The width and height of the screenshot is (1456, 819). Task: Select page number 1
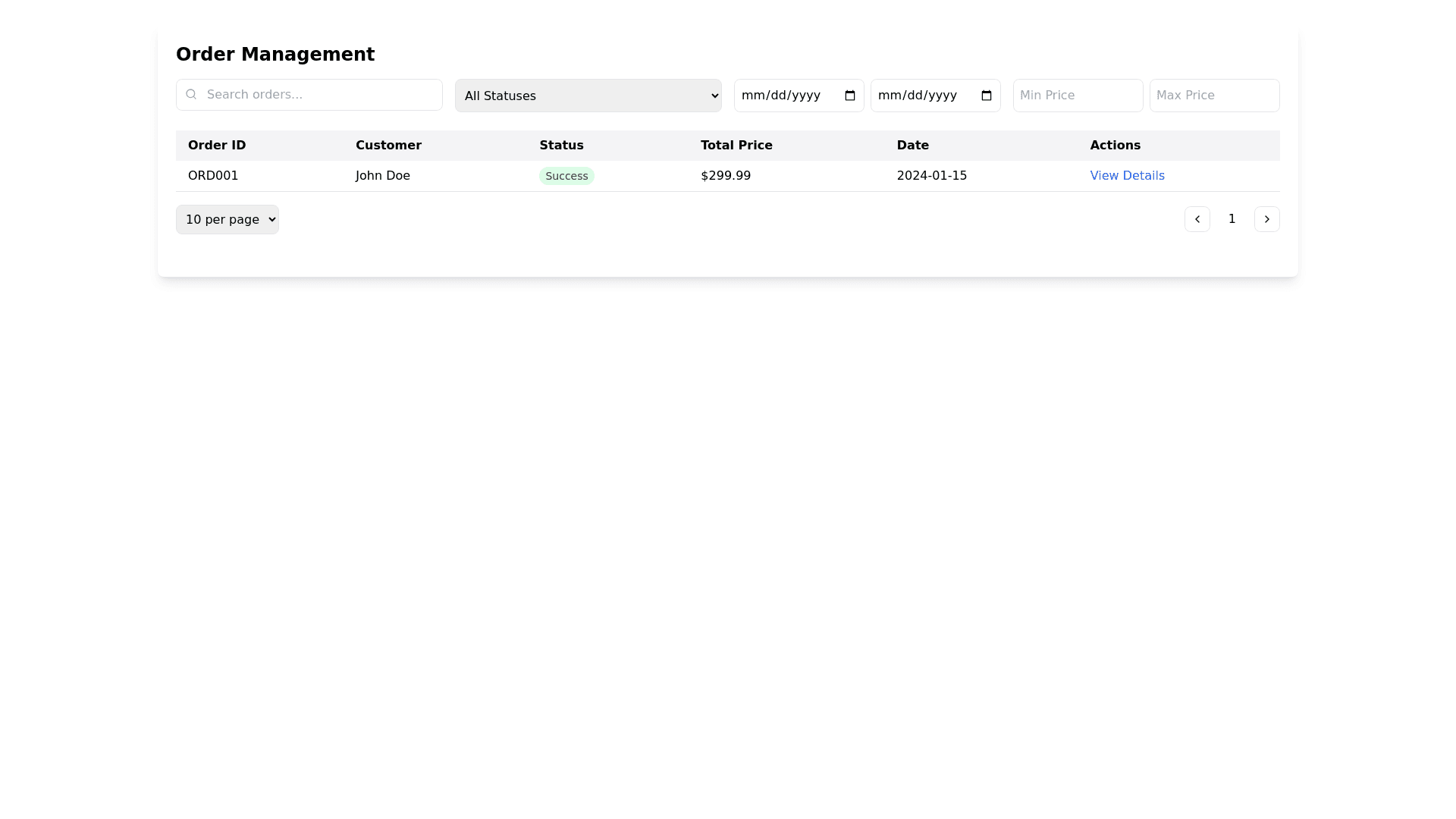pos(1232,219)
